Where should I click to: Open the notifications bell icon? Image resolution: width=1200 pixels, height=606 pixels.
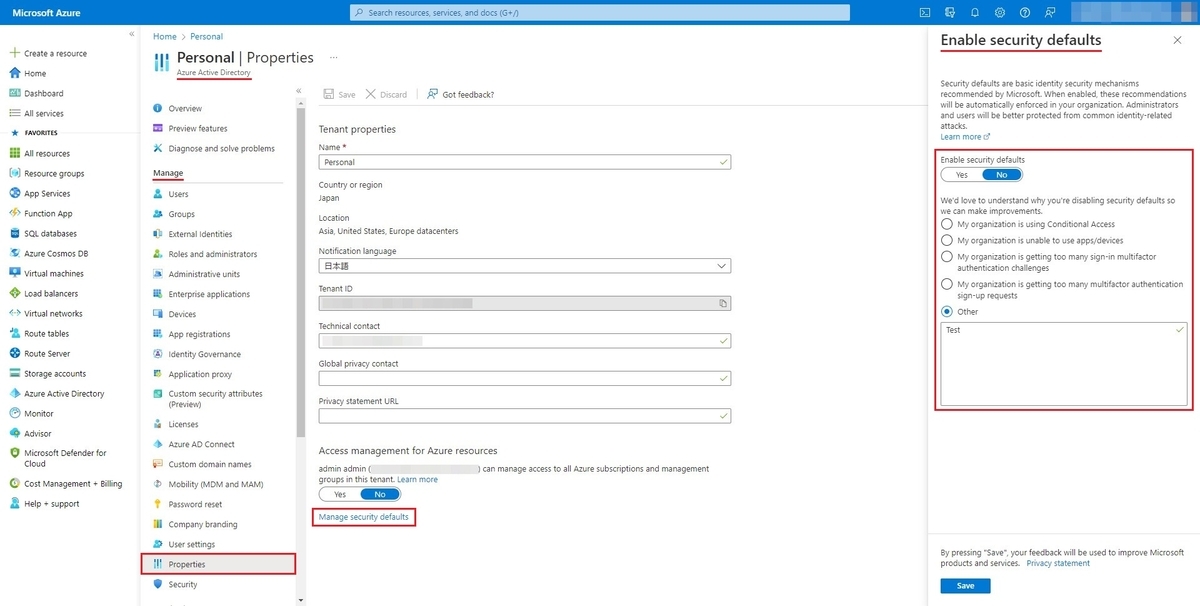[x=975, y=13]
